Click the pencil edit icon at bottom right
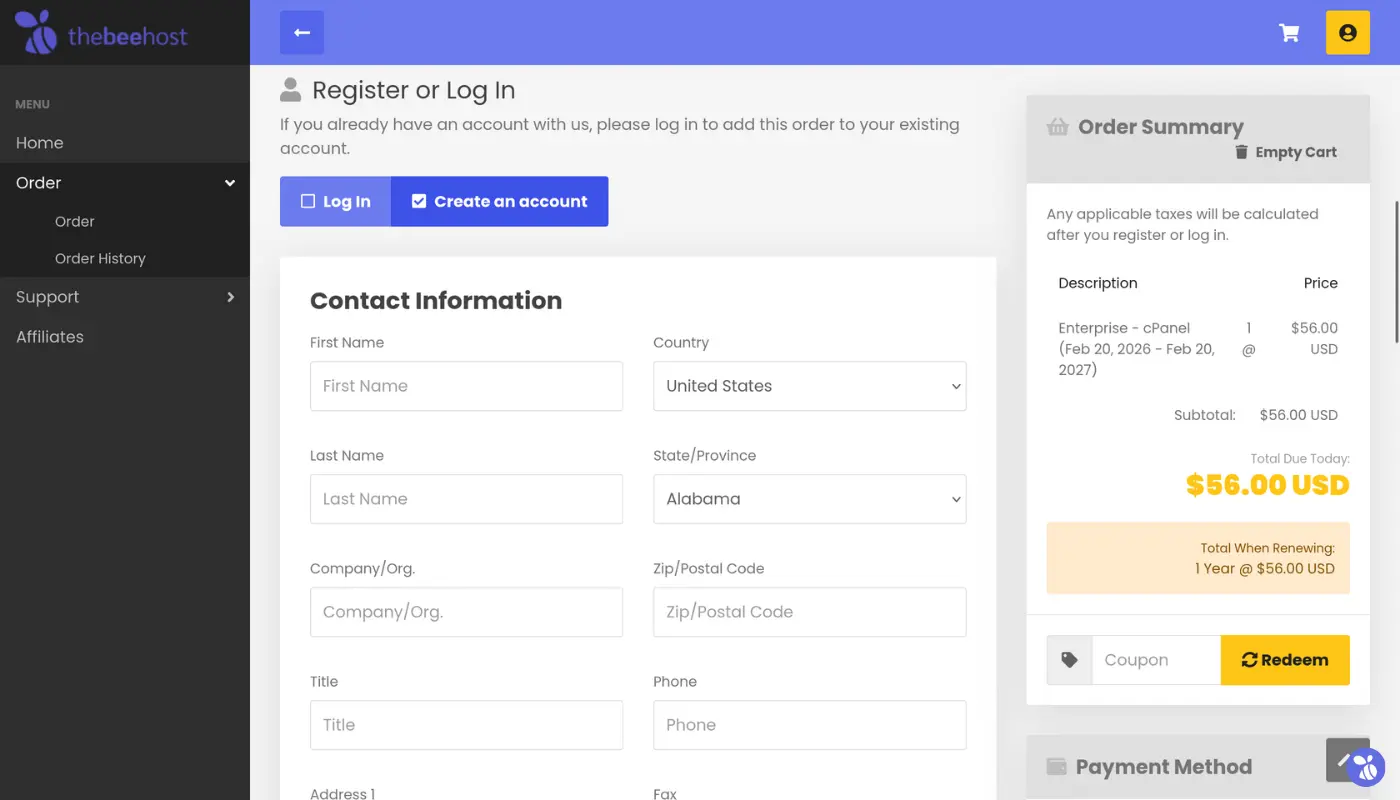This screenshot has height=800, width=1400. [x=1341, y=759]
